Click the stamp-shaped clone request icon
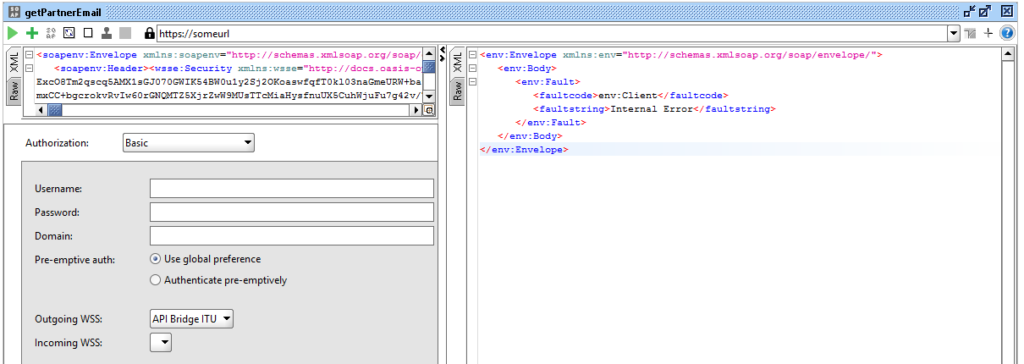This screenshot has width=1024, height=364. click(106, 33)
